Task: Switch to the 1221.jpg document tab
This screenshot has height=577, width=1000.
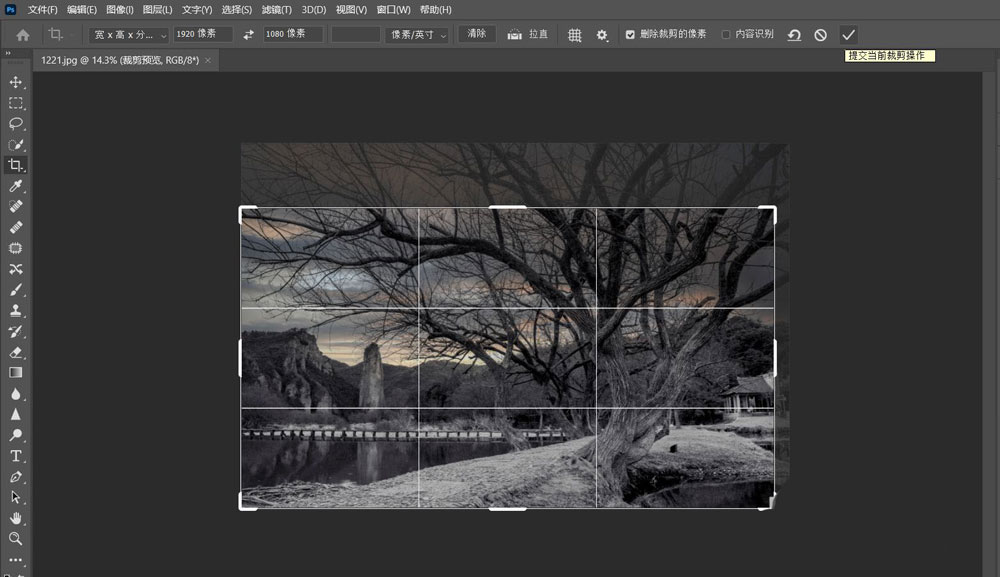Action: coord(118,61)
